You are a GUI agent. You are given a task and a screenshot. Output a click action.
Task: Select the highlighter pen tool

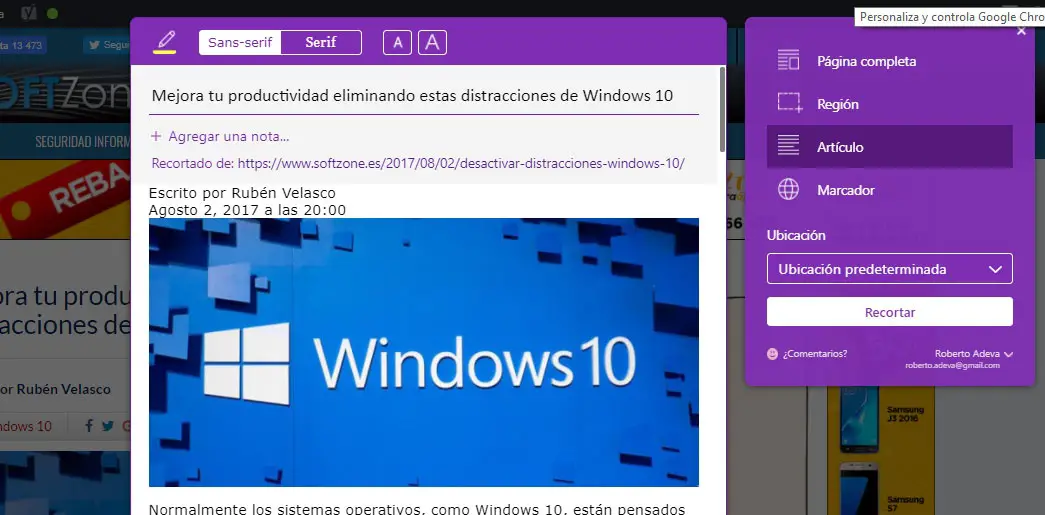pyautogui.click(x=165, y=41)
